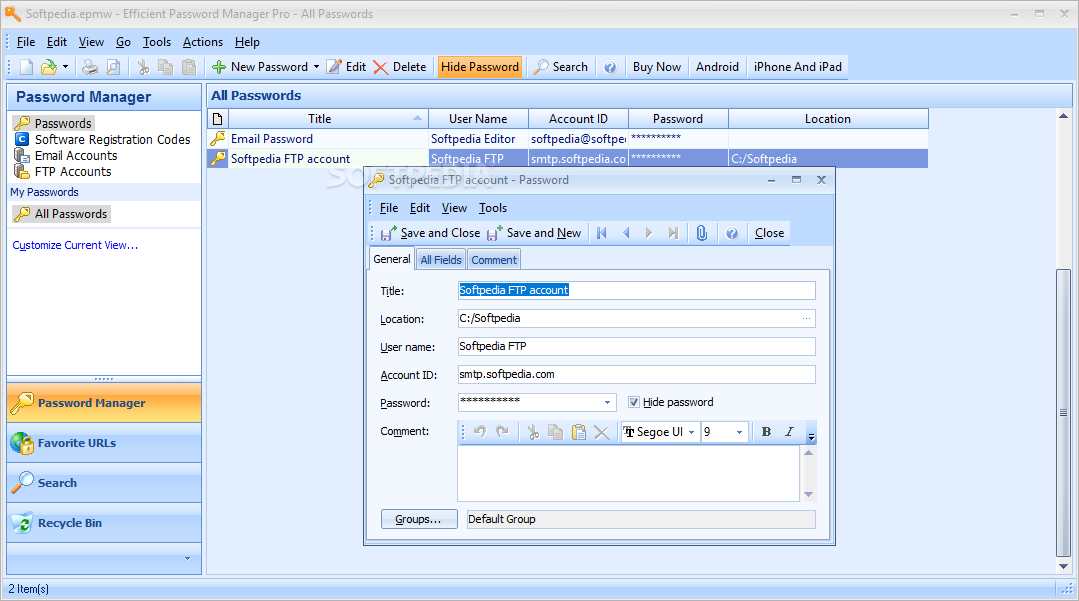Expand navigation pane configure buttons arrow
1079x601 pixels.
187,558
